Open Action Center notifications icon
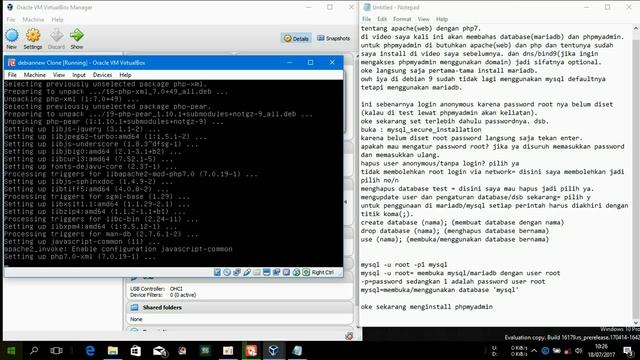The height and width of the screenshot is (360, 640). pyautogui.click(x=629, y=351)
